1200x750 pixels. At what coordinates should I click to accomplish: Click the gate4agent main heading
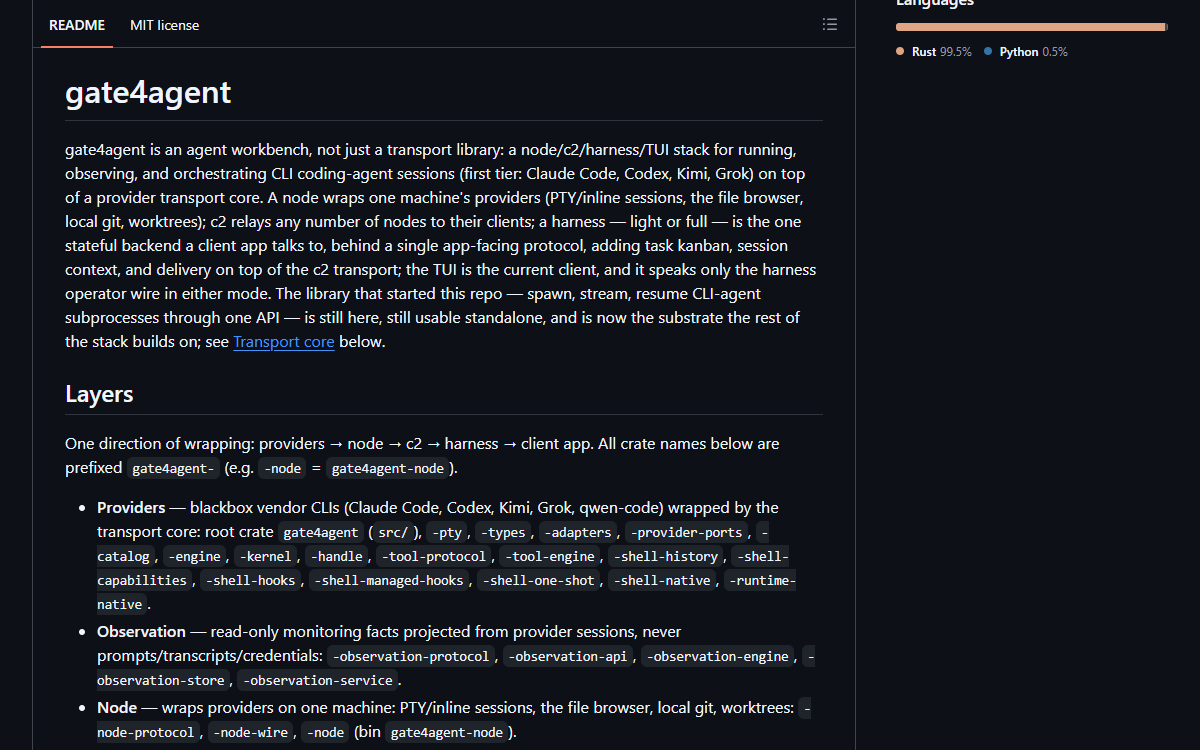(x=148, y=92)
